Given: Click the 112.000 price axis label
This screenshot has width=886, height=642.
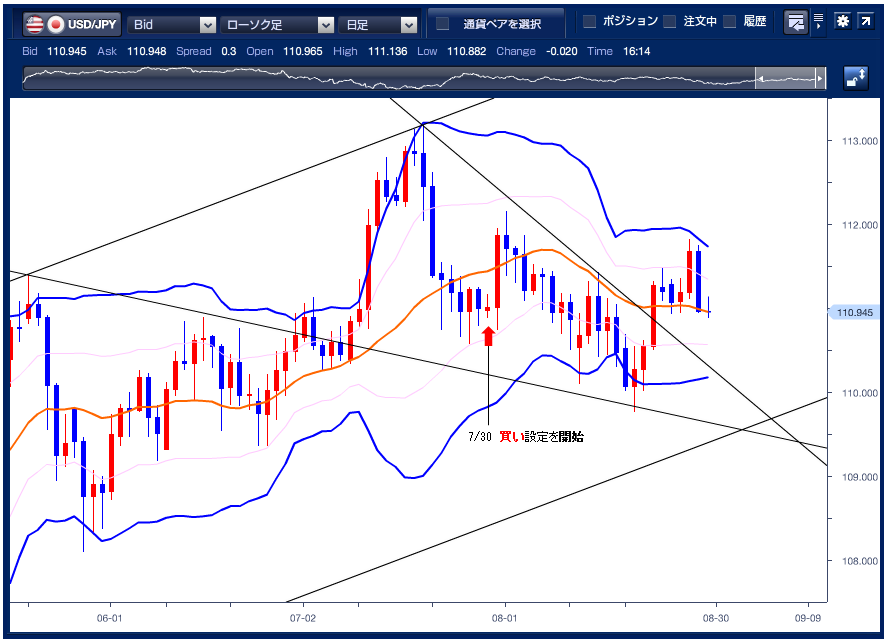Looking at the screenshot, I should point(859,225).
